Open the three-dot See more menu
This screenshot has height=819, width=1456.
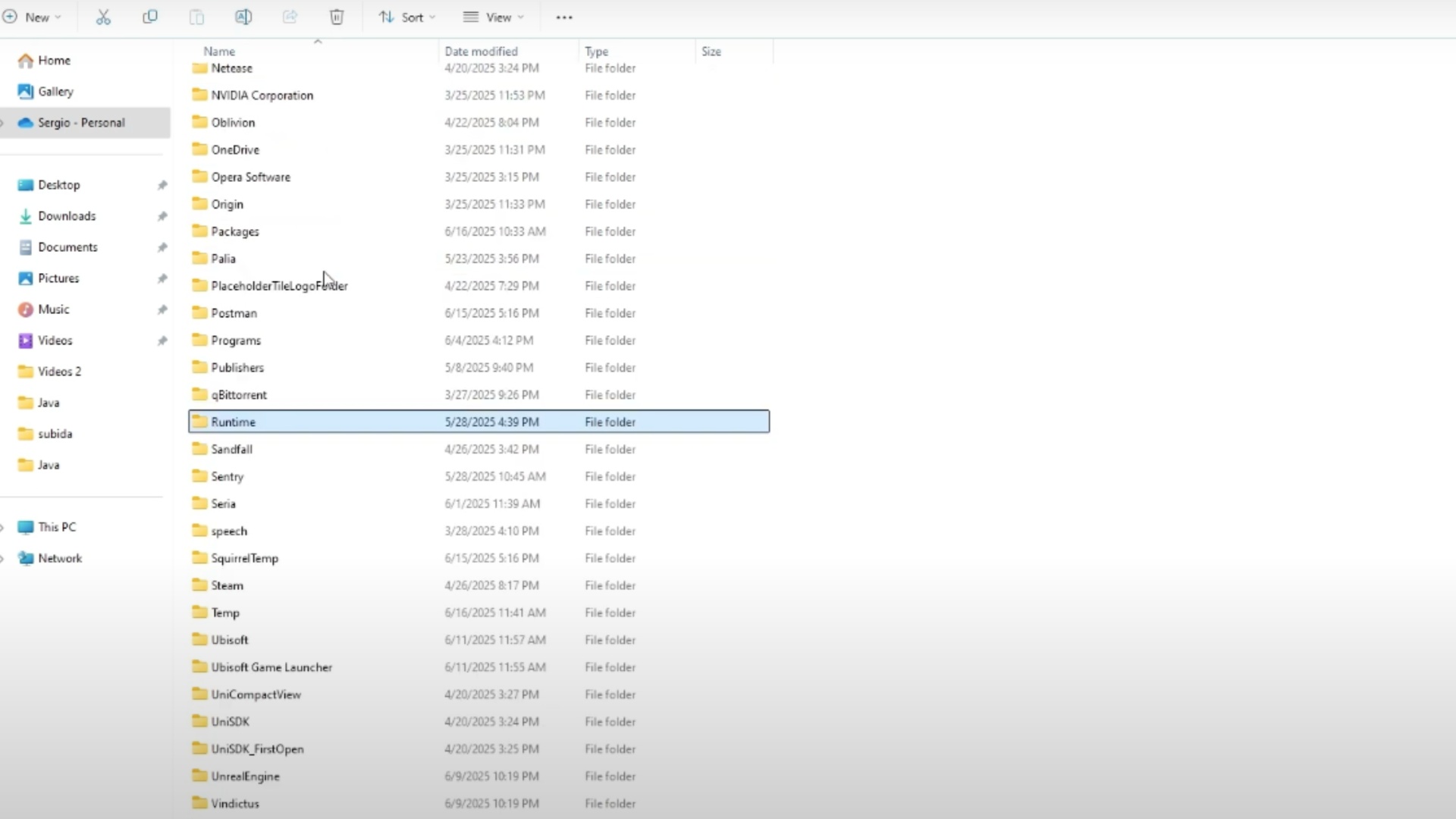pyautogui.click(x=564, y=17)
